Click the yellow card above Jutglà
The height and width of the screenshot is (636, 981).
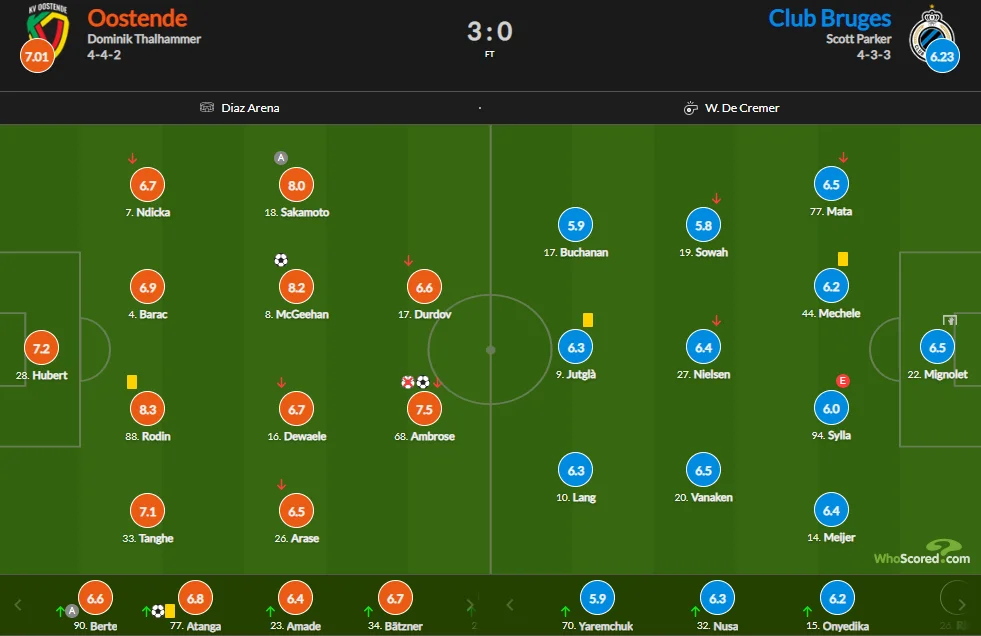(588, 320)
